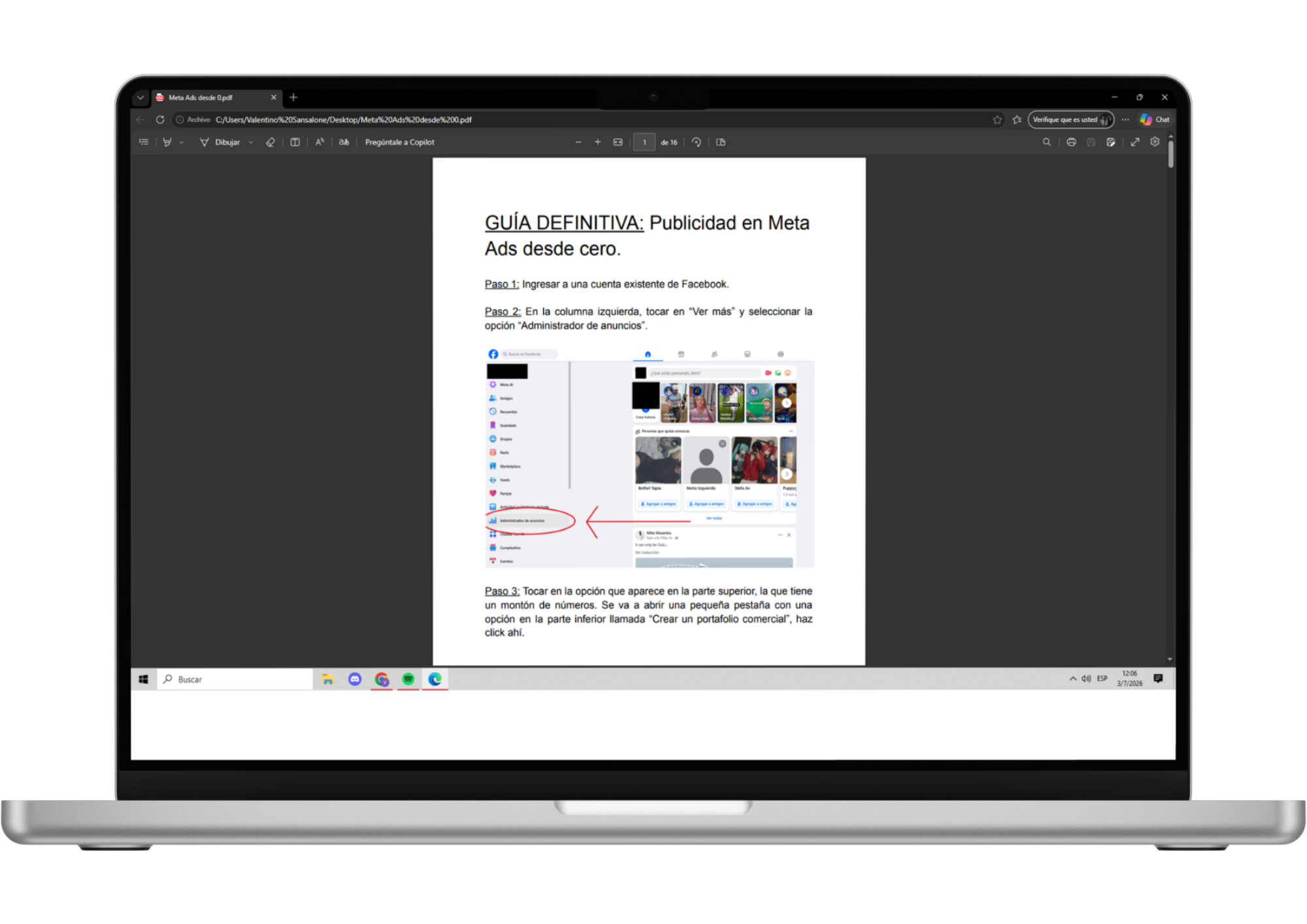Zoom out with the minus button

pos(578,142)
